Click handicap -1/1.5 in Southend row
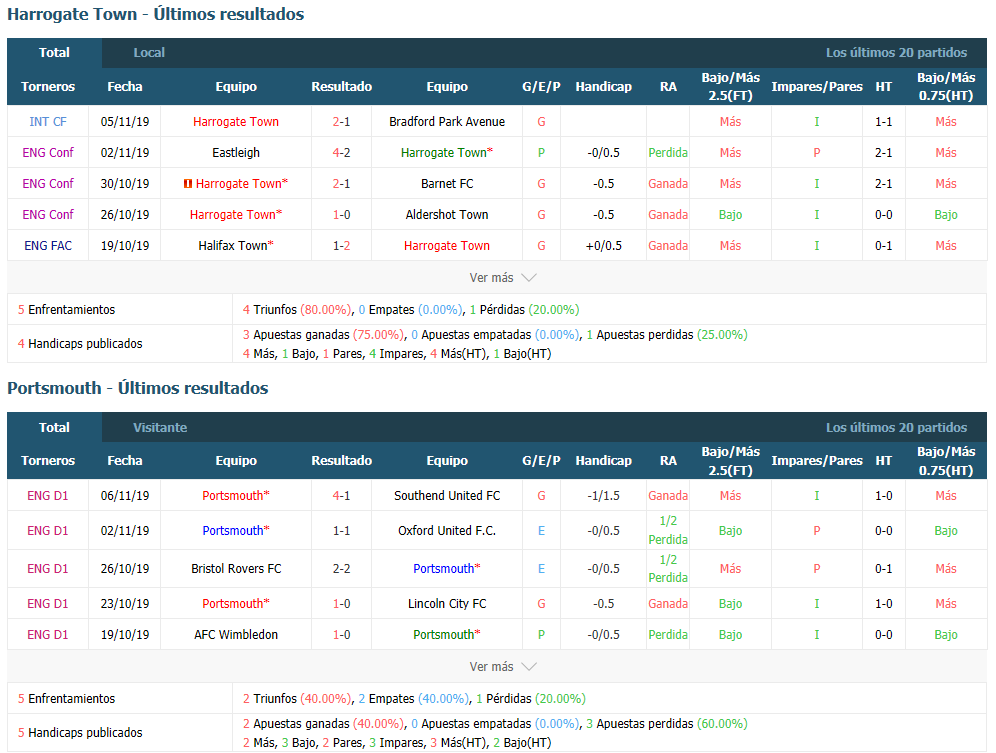Viewport: 996px width, 753px height. [603, 496]
